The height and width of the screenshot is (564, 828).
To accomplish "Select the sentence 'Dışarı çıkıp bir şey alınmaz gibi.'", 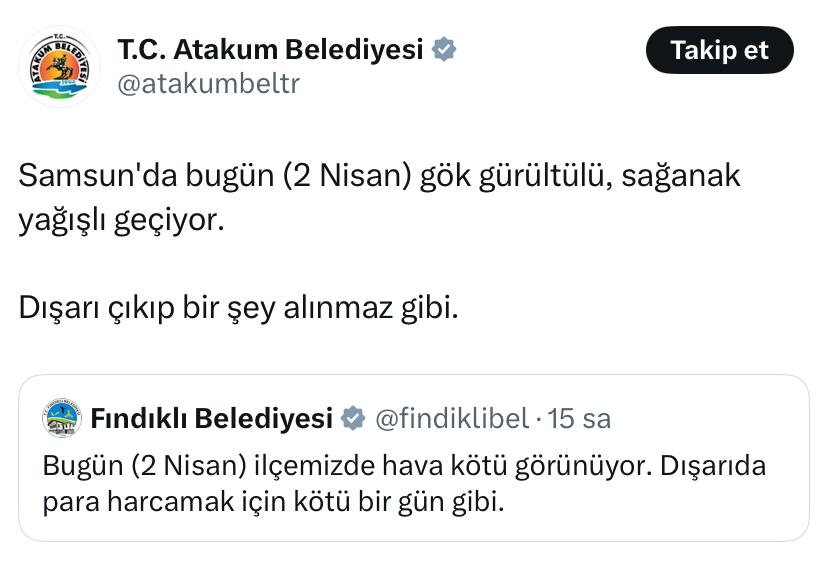I will click(238, 307).
